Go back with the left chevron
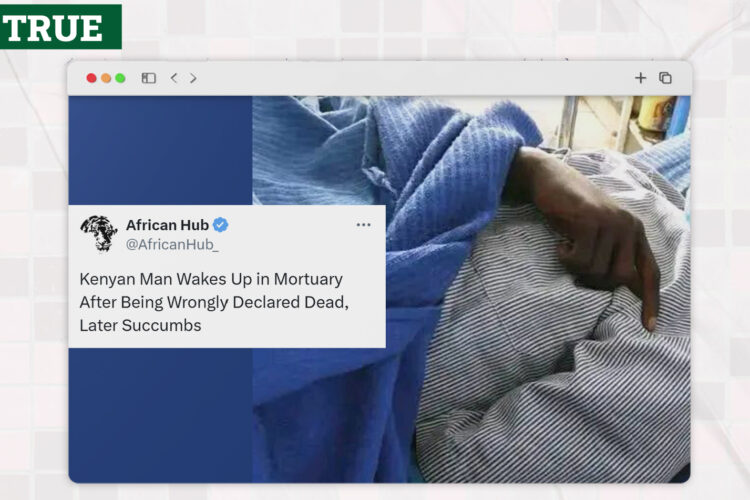 click(x=174, y=78)
